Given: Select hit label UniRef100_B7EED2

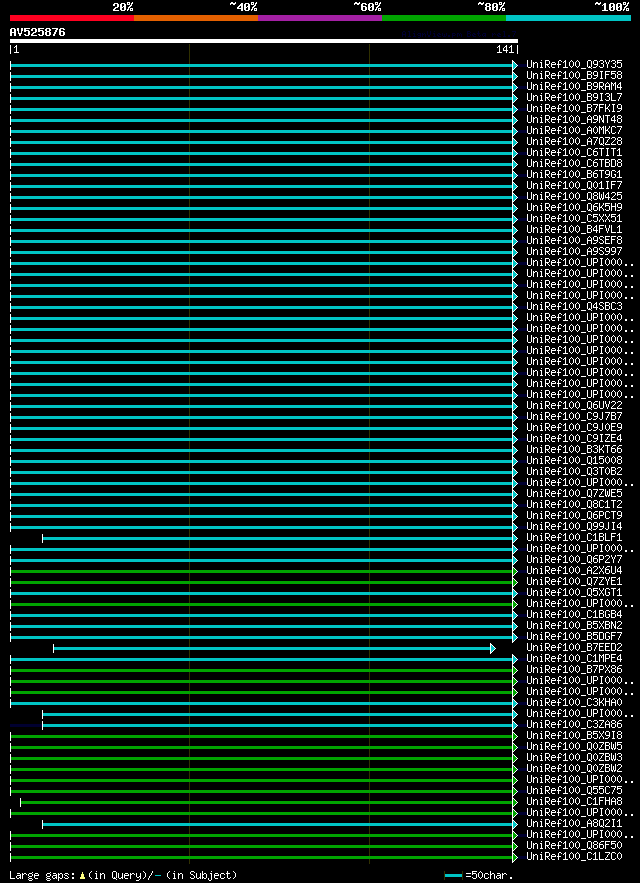Looking at the screenshot, I should (574, 648).
